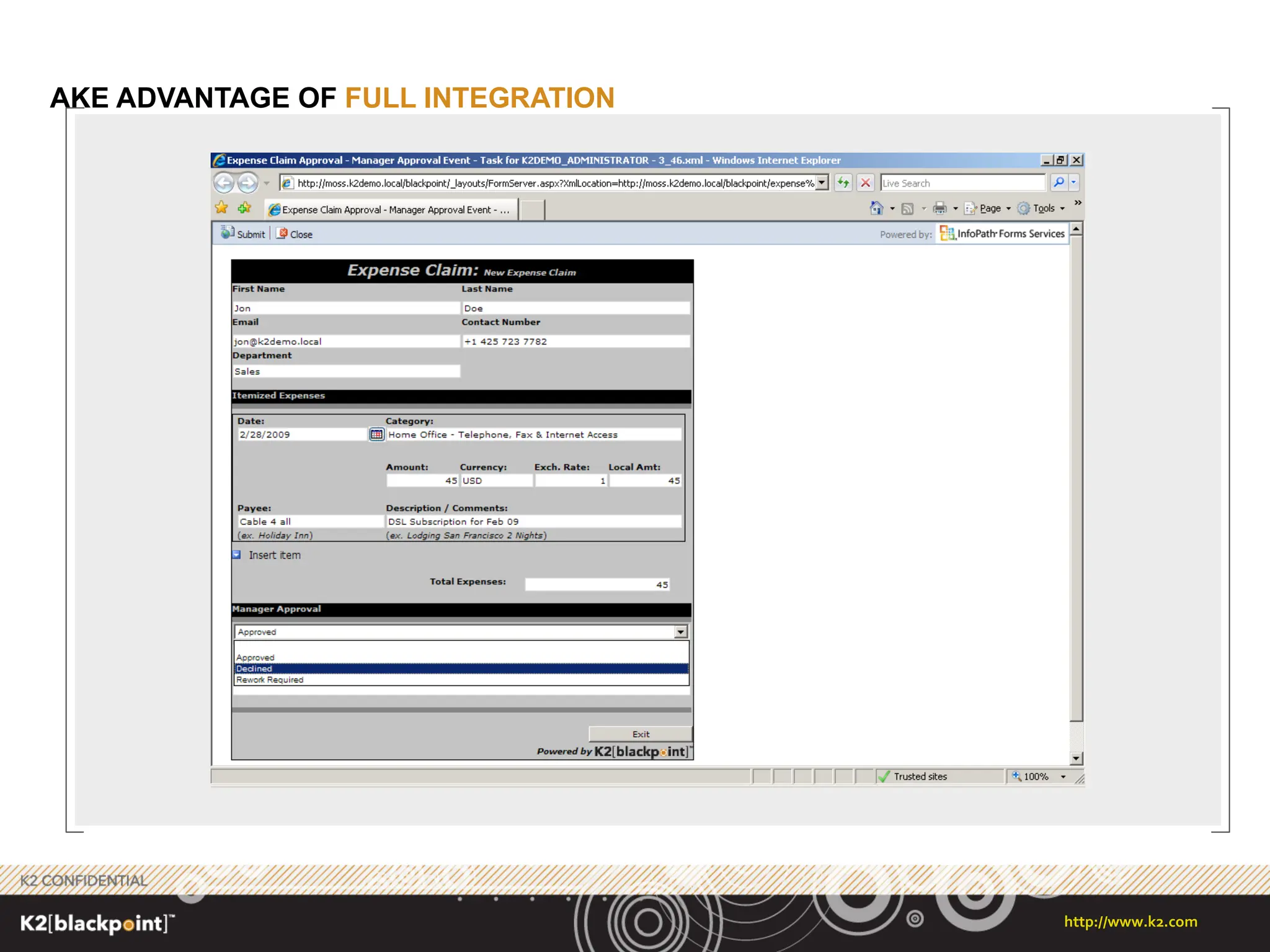
Task: Expand the search provider options dropdown
Action: [1073, 183]
